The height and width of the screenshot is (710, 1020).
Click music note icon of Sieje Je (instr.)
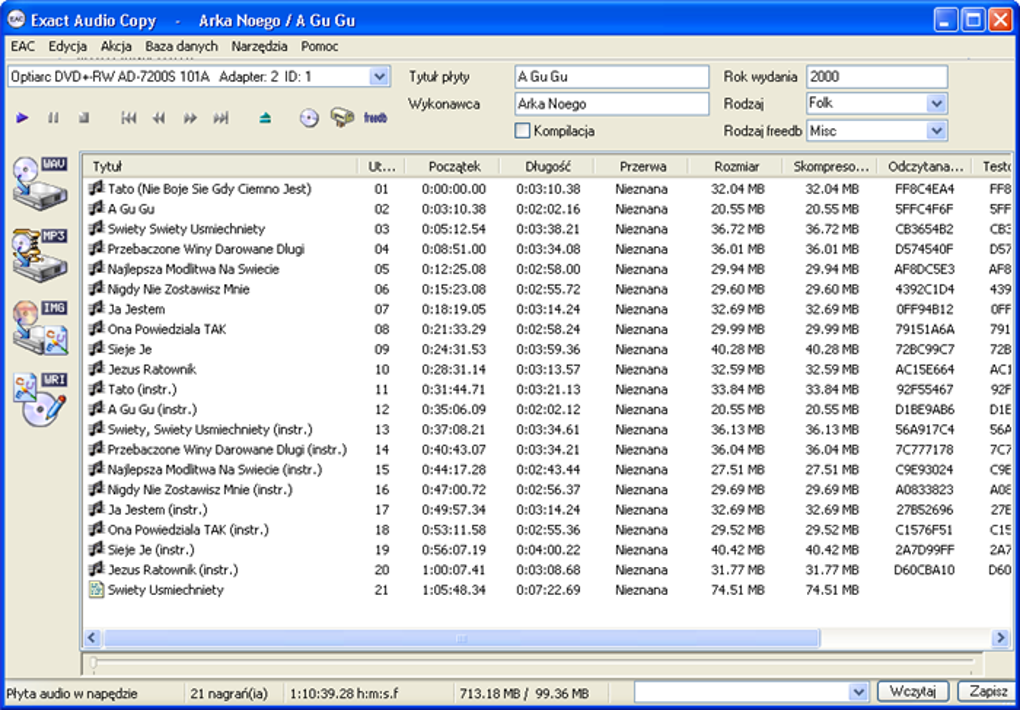(x=96, y=549)
